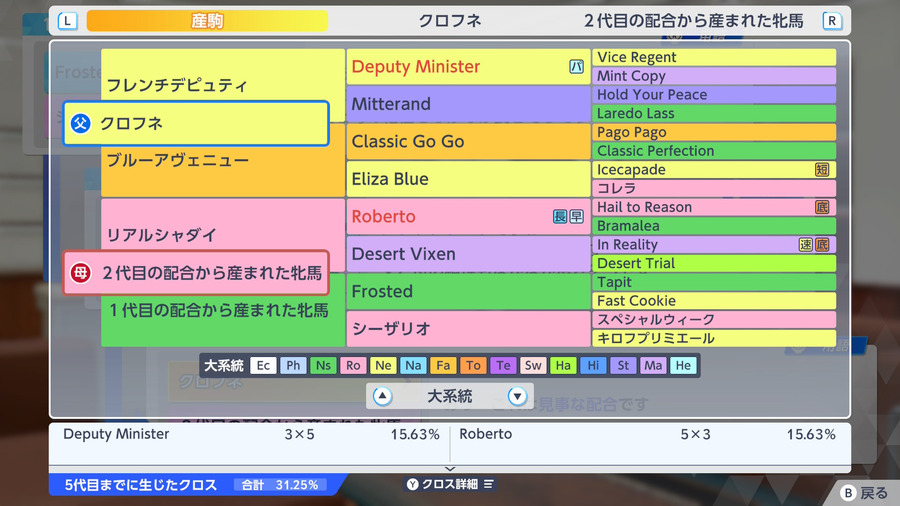Select the Ne lineage swatch
Screen dimensions: 900x506
pyautogui.click(x=383, y=365)
